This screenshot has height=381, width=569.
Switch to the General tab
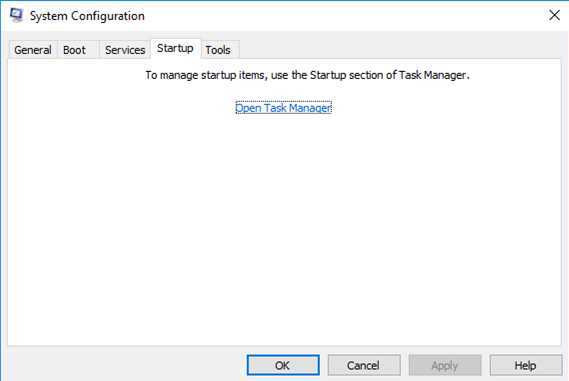coord(33,50)
